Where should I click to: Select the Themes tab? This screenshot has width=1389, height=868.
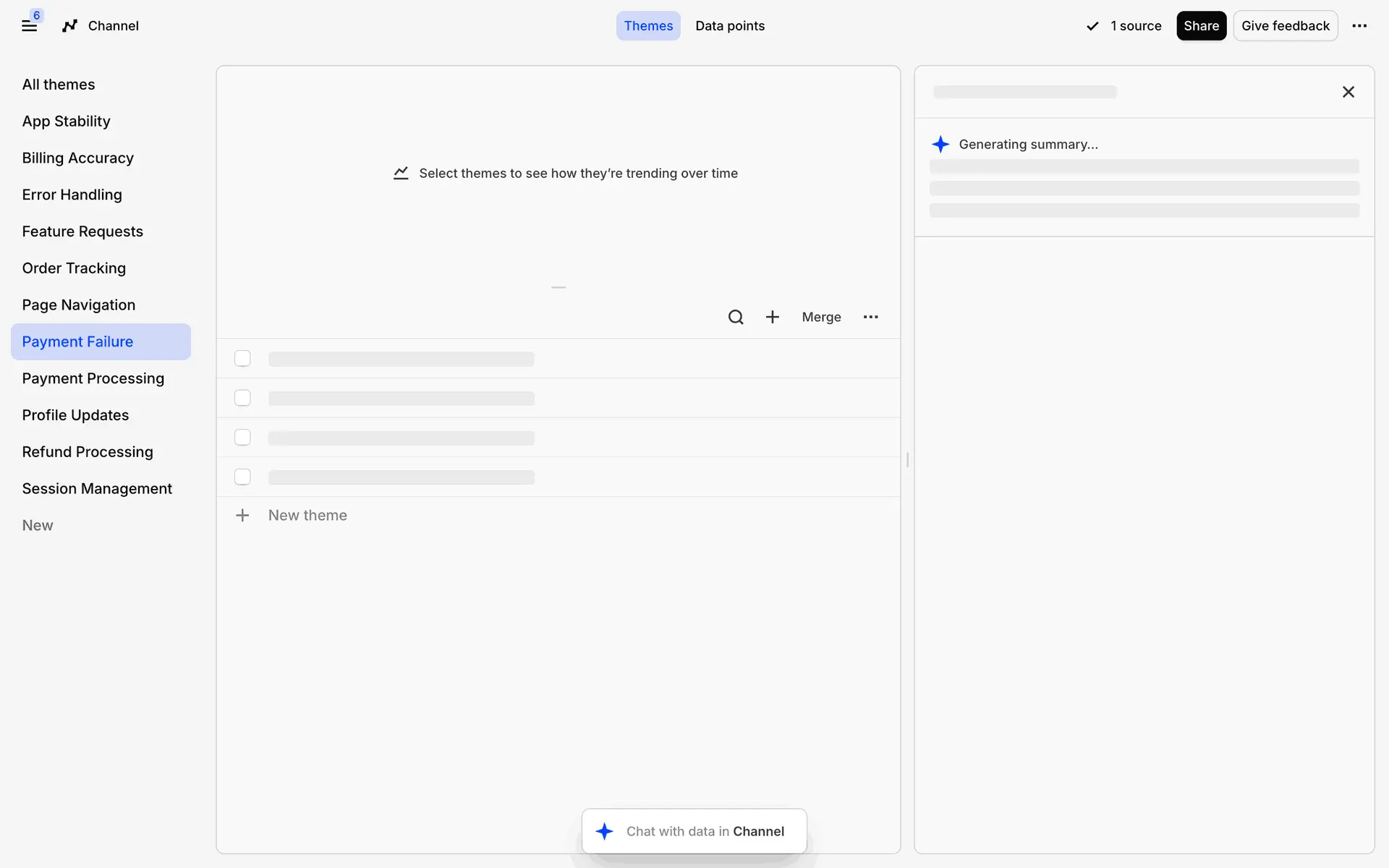click(x=647, y=26)
